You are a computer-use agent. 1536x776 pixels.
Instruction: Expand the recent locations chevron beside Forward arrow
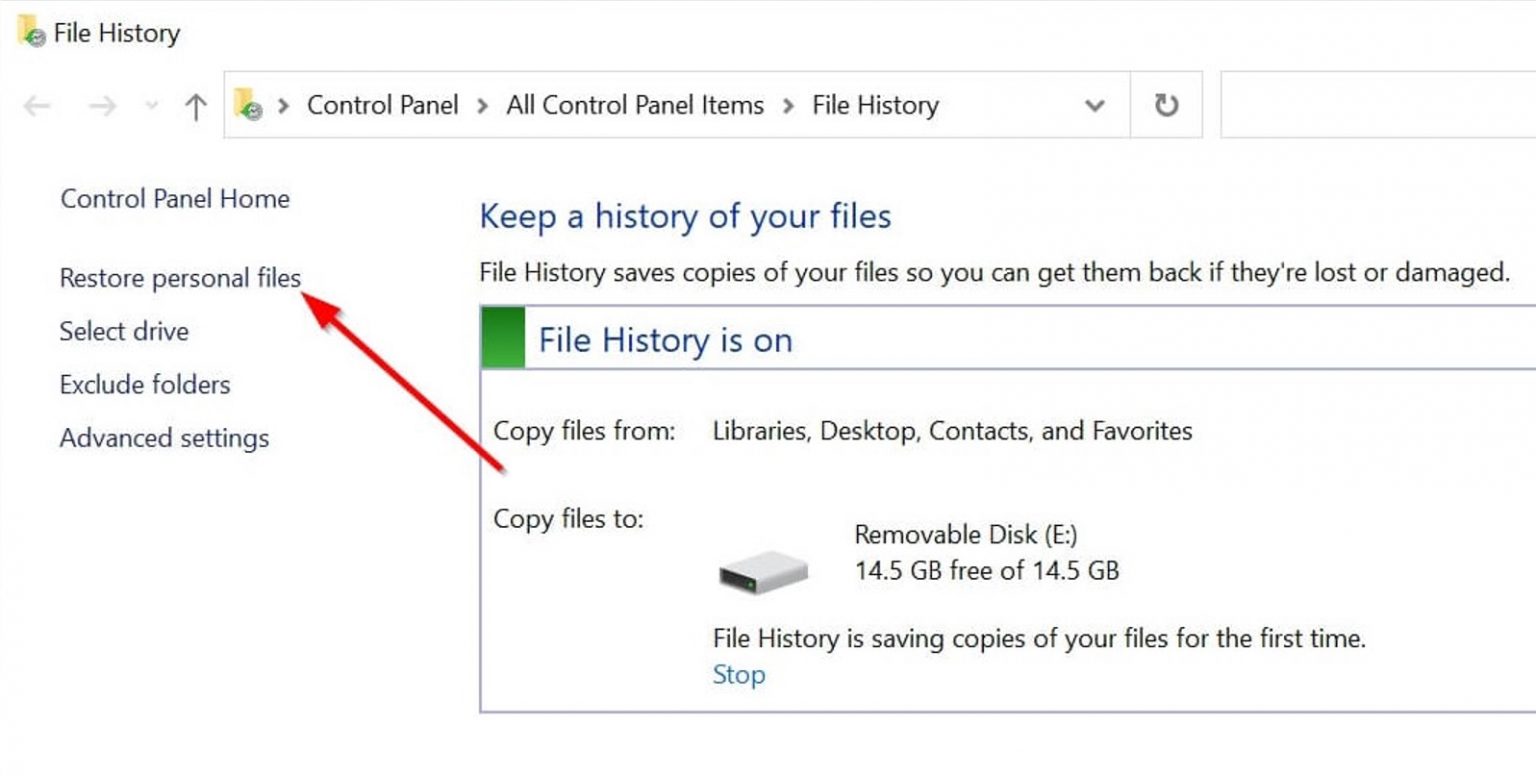pos(150,105)
